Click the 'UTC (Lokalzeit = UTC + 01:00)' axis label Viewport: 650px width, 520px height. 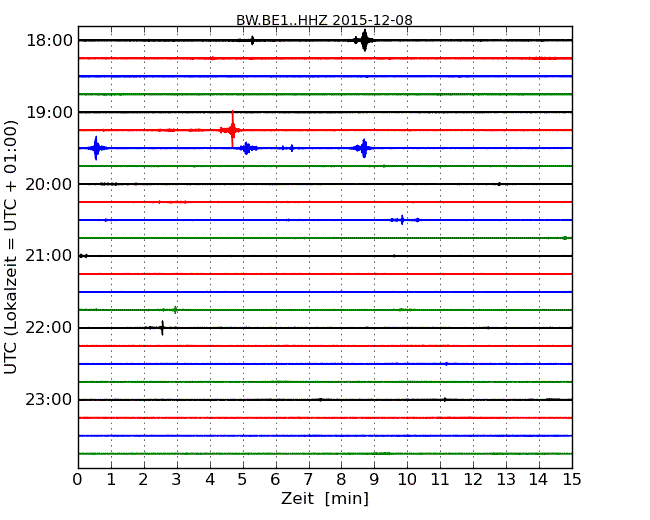pos(11,247)
